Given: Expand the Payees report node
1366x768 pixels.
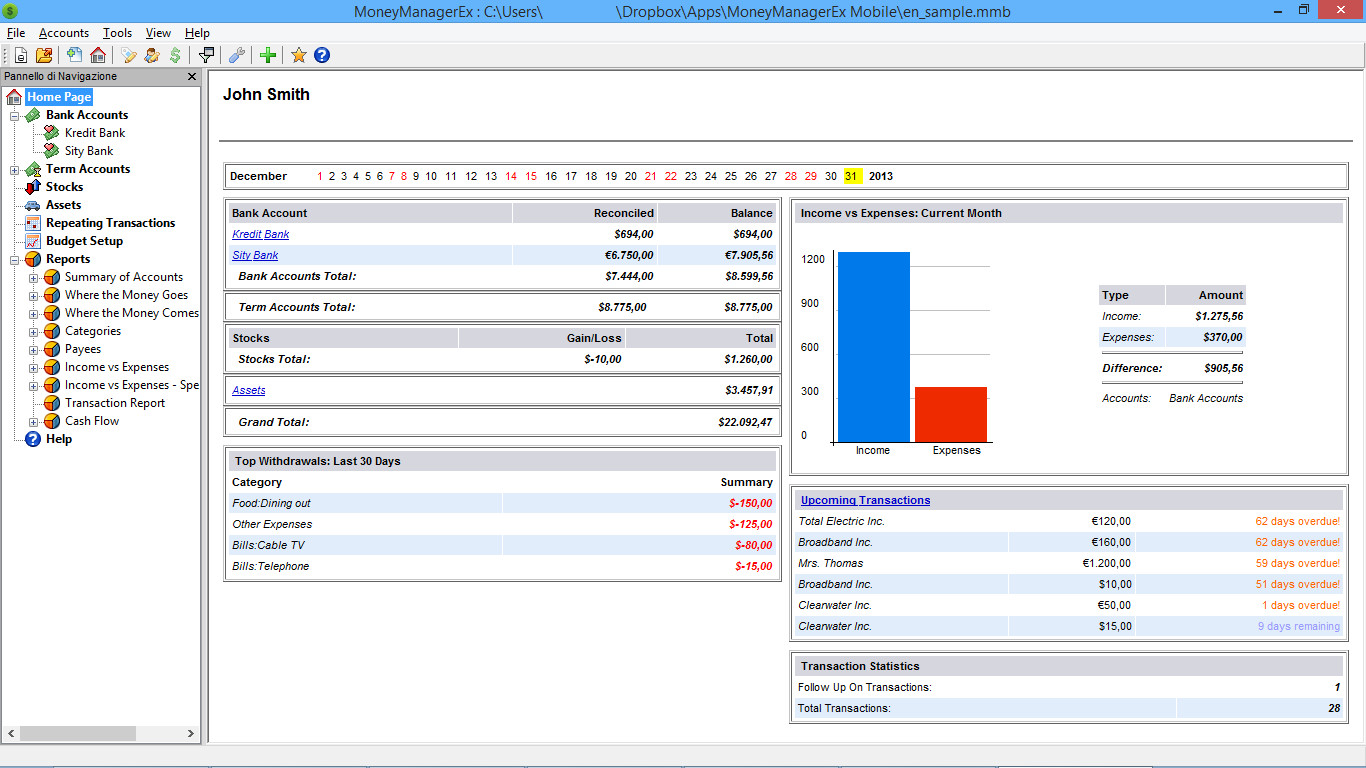Looking at the screenshot, I should [34, 350].
